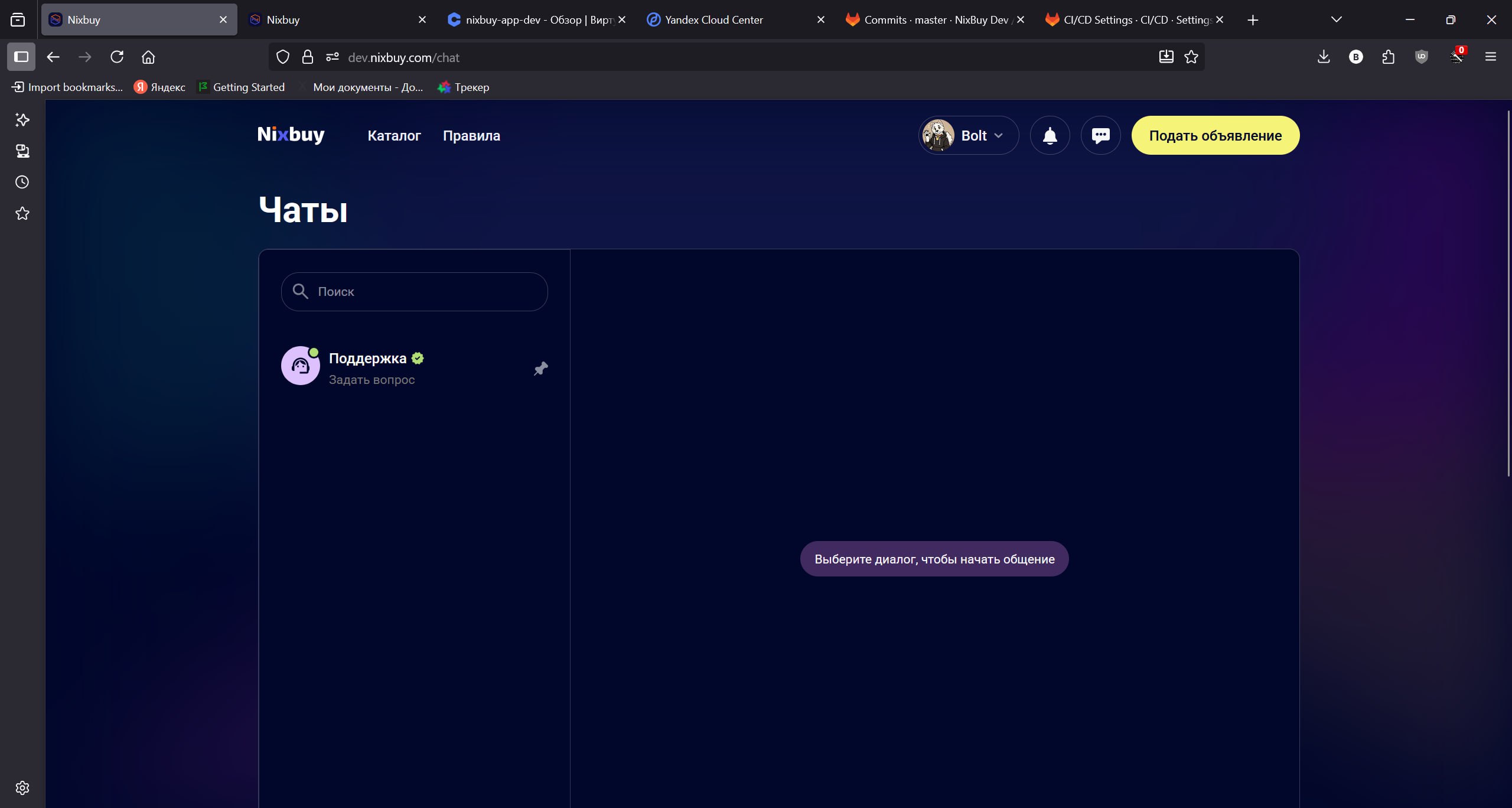The image size is (1512, 808).
Task: Click the Nixbuy logo
Action: [x=291, y=135]
